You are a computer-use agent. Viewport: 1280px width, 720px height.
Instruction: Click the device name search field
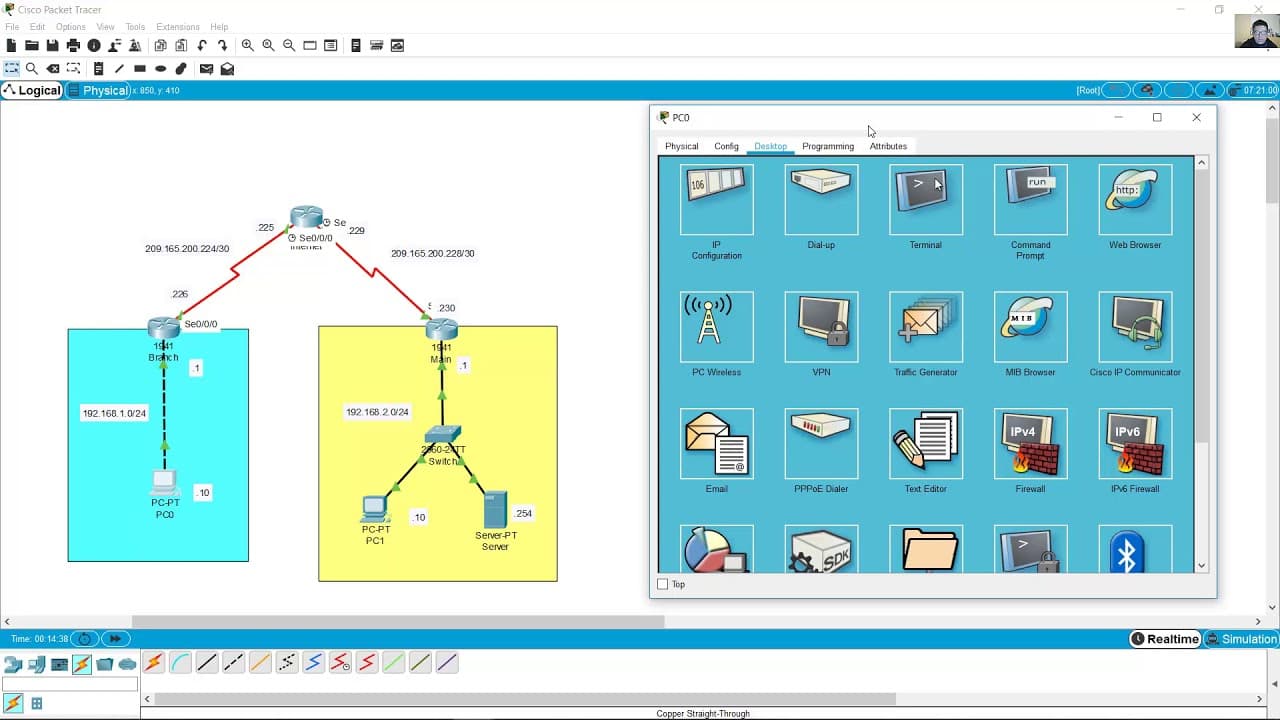(x=70, y=684)
